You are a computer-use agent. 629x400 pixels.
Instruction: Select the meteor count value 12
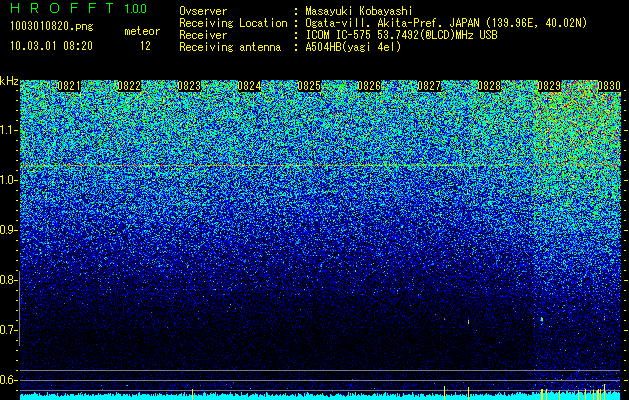point(145,46)
